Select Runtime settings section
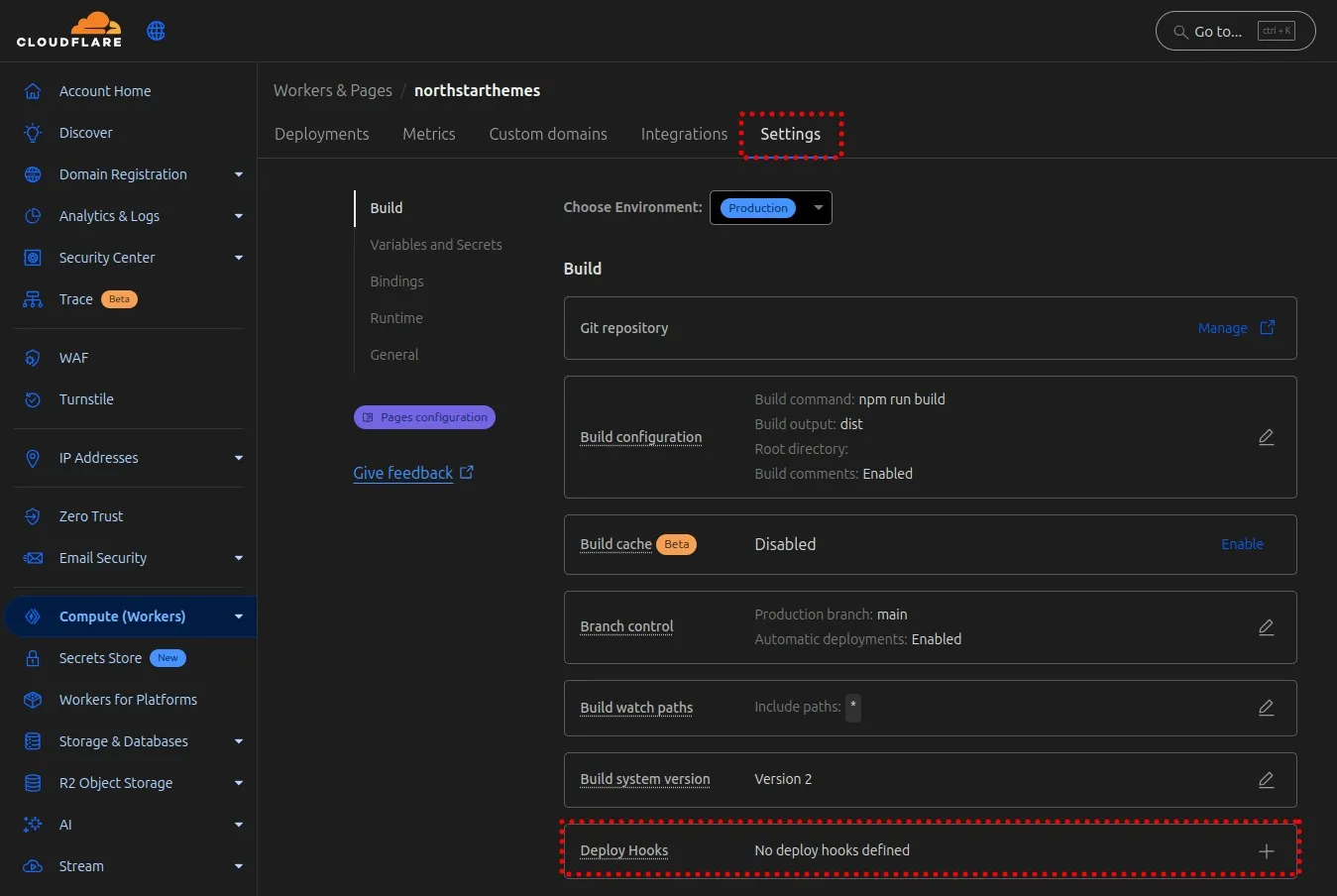Screen dimensions: 1337x896 [x=396, y=318]
